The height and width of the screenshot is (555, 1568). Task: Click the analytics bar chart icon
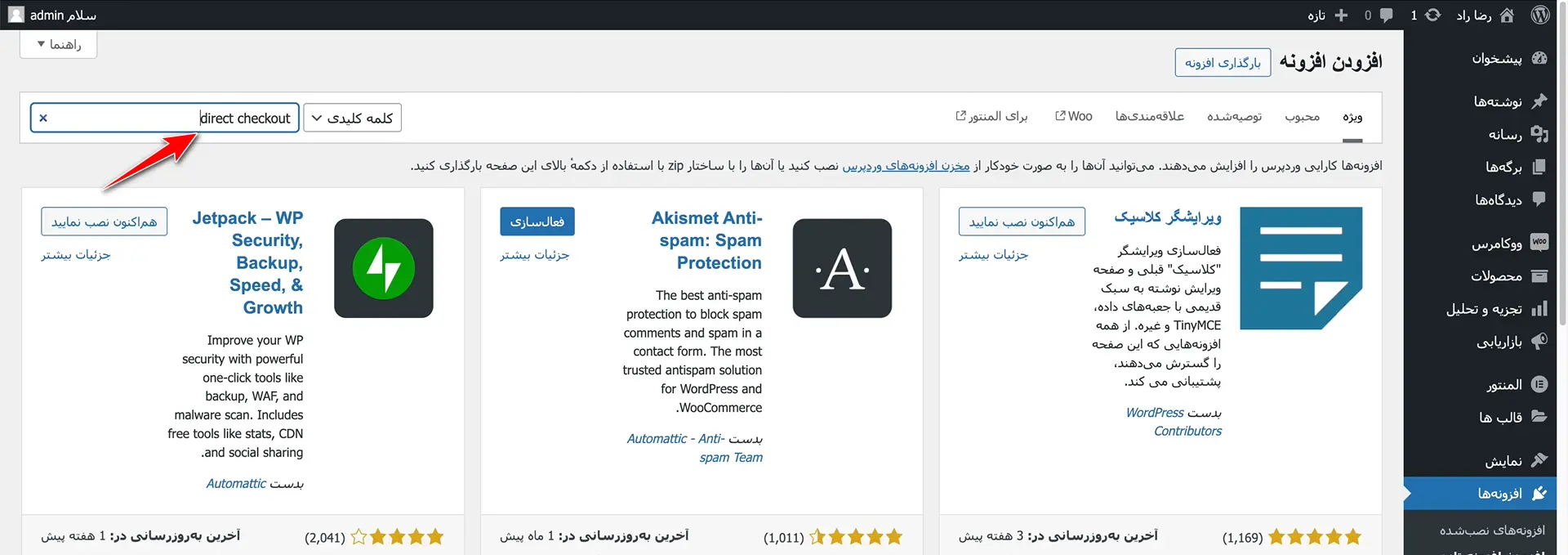click(1539, 309)
